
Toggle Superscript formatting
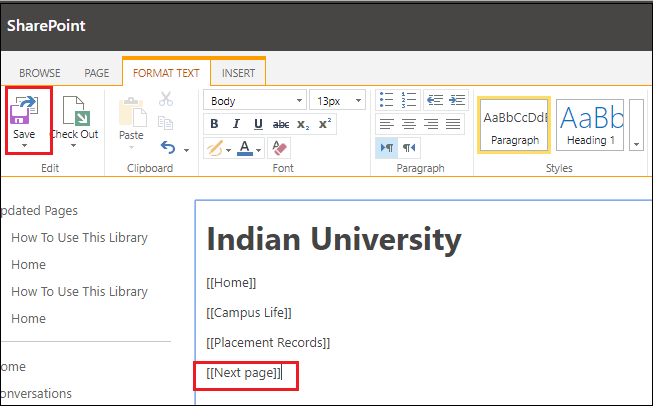325,124
